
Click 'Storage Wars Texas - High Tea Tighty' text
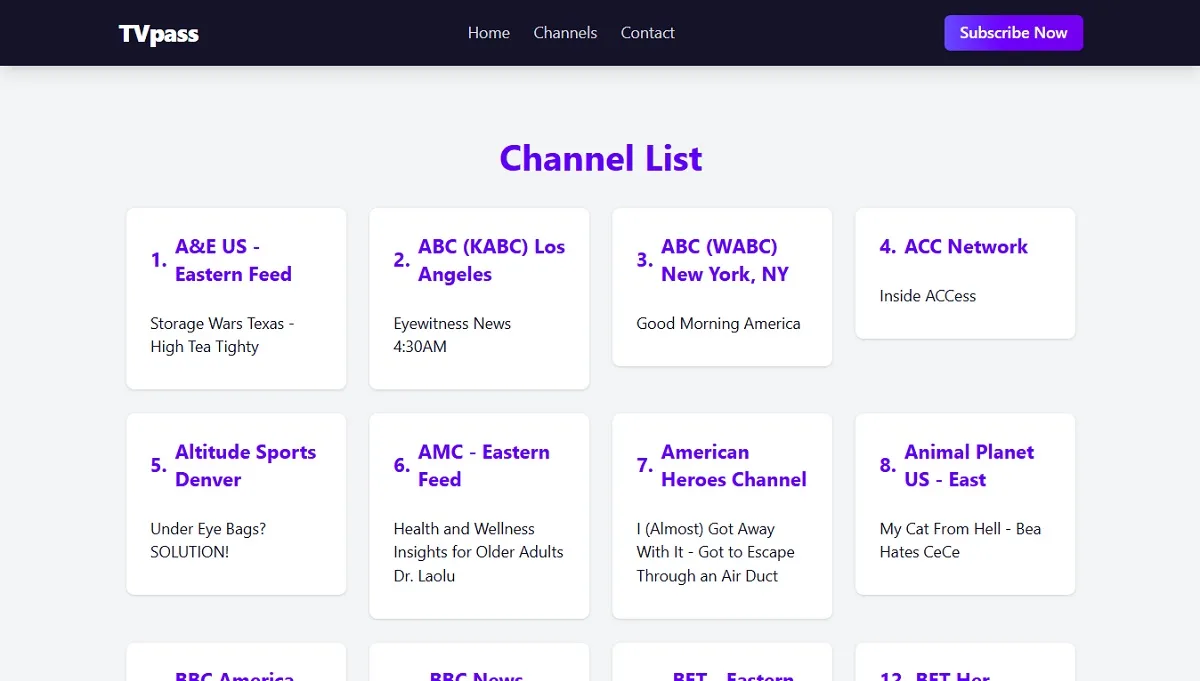pyautogui.click(x=222, y=335)
